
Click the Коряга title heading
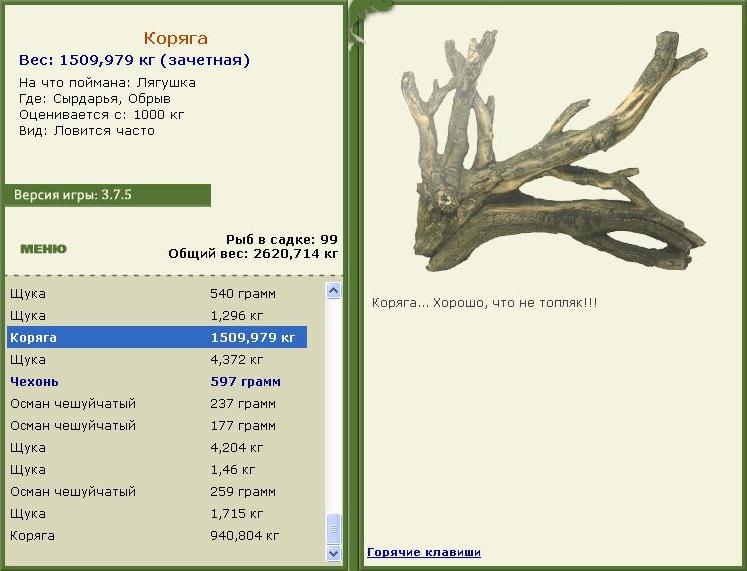176,38
